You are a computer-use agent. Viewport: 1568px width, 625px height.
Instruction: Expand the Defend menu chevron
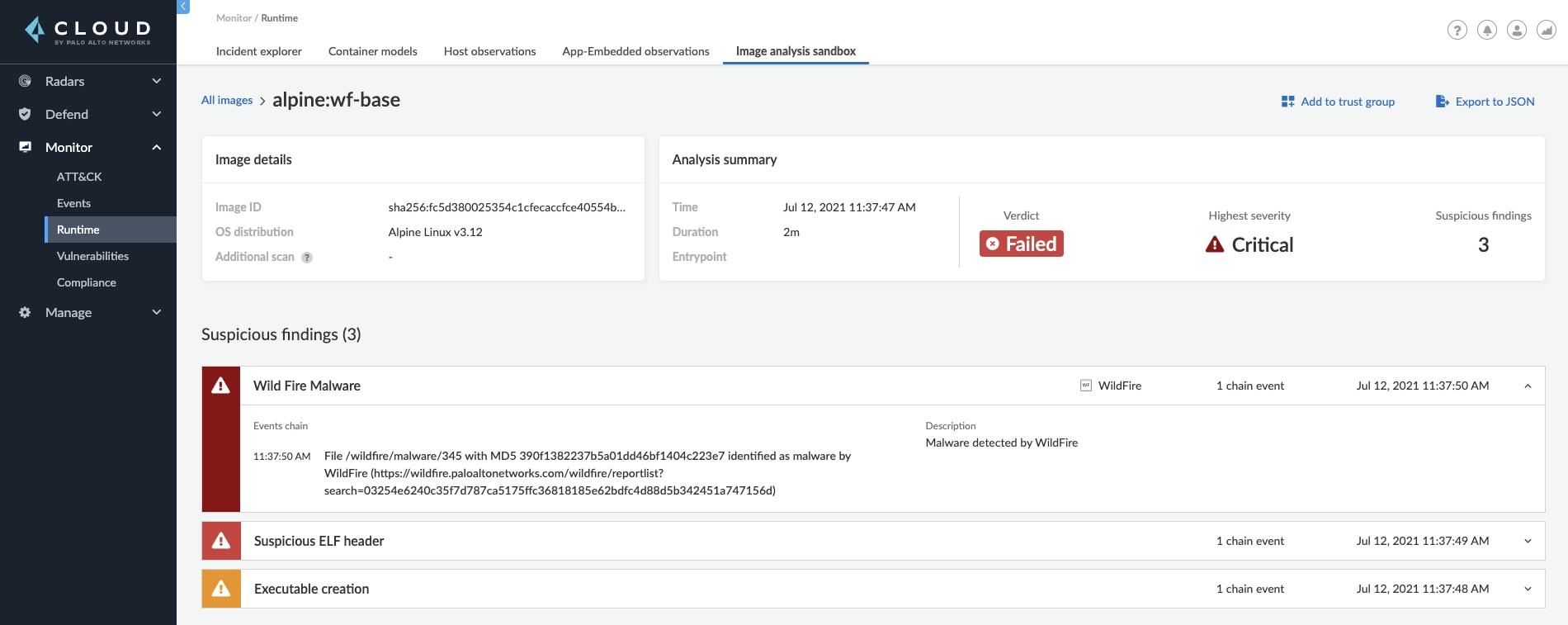coord(157,114)
